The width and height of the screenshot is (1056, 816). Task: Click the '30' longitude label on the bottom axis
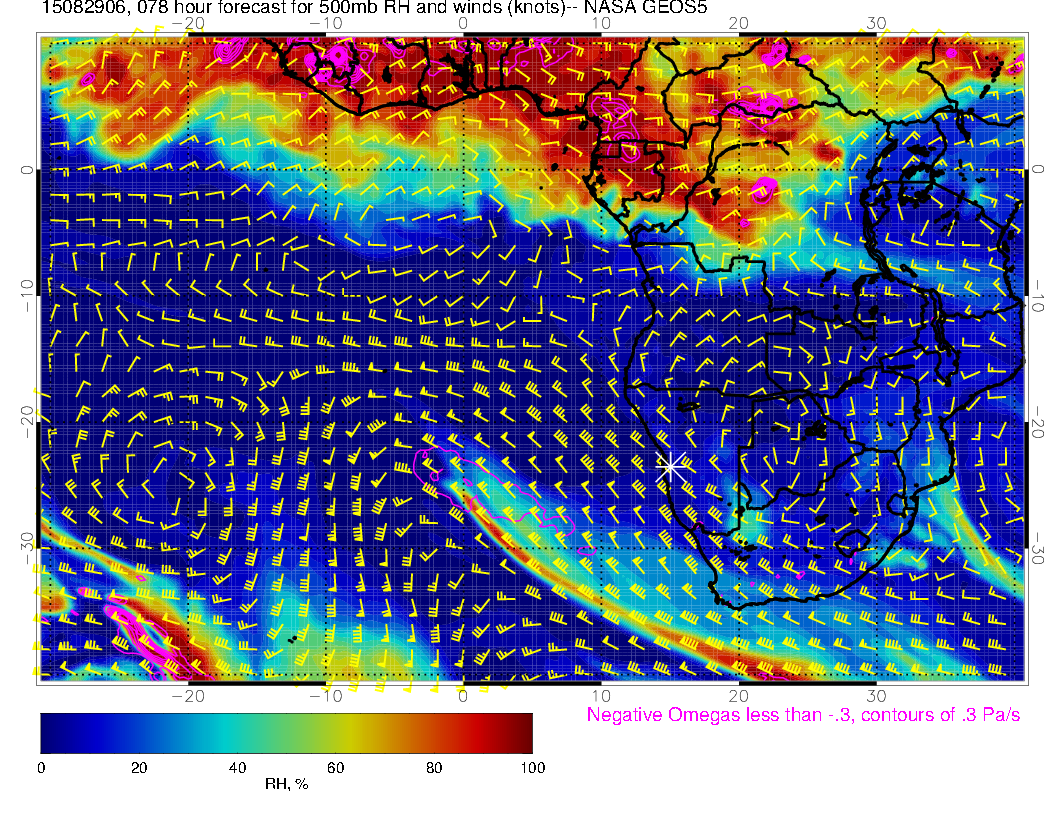coord(876,696)
